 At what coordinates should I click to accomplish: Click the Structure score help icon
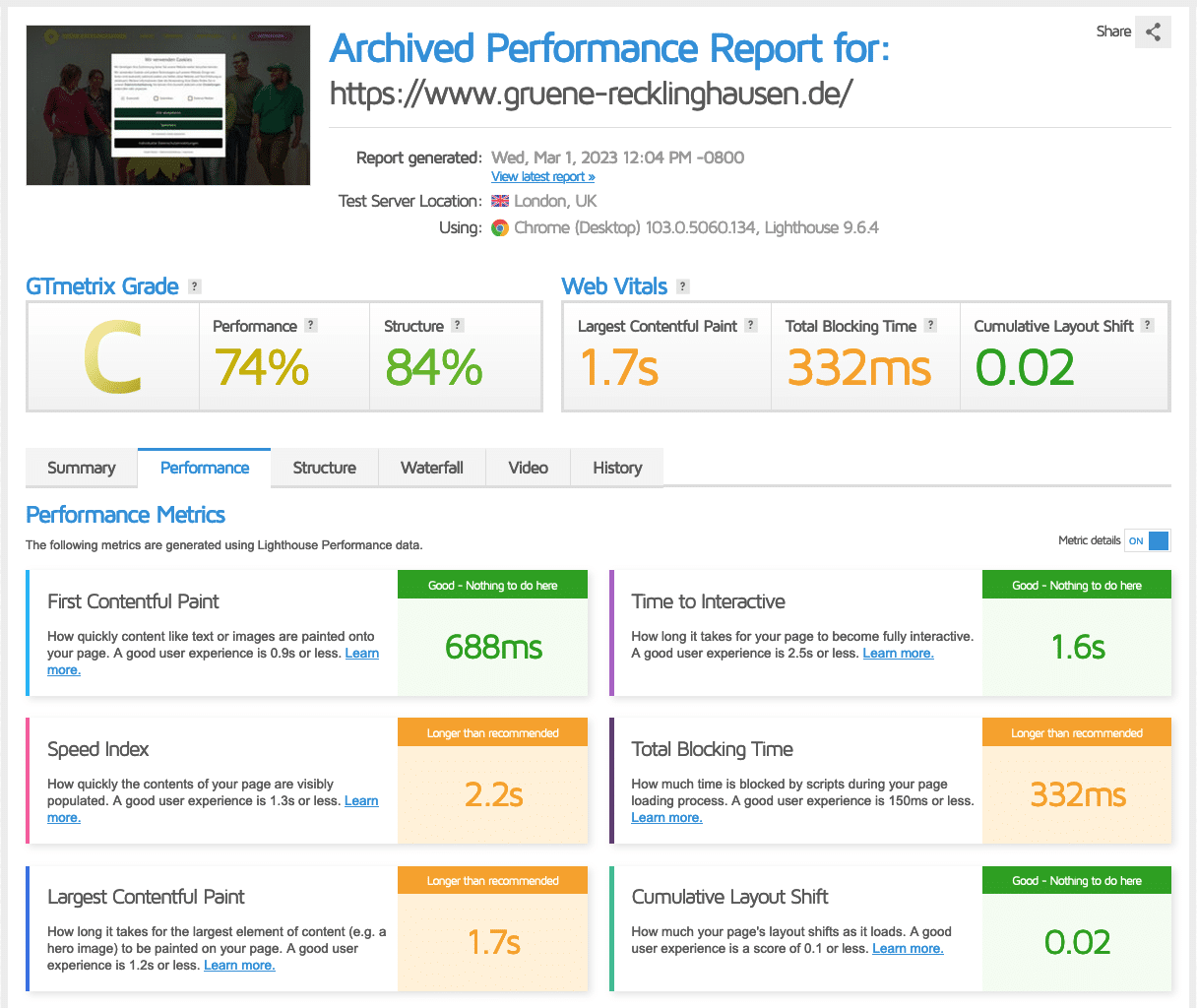pyautogui.click(x=458, y=326)
